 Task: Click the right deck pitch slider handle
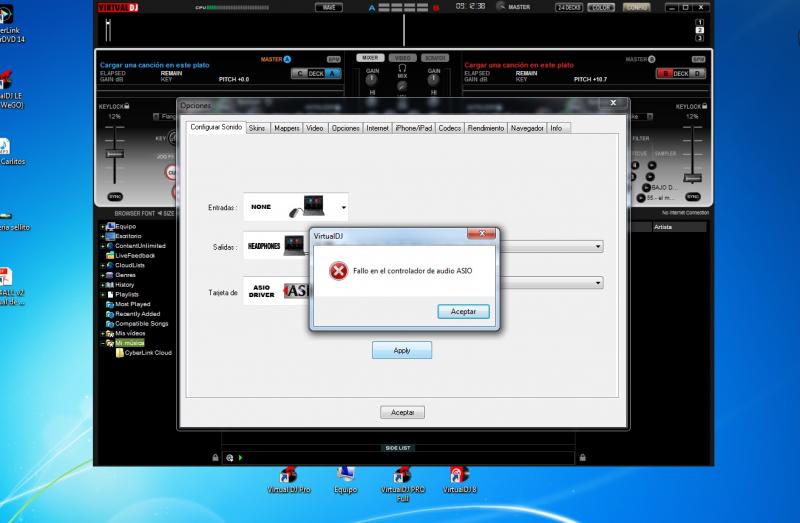(692, 178)
